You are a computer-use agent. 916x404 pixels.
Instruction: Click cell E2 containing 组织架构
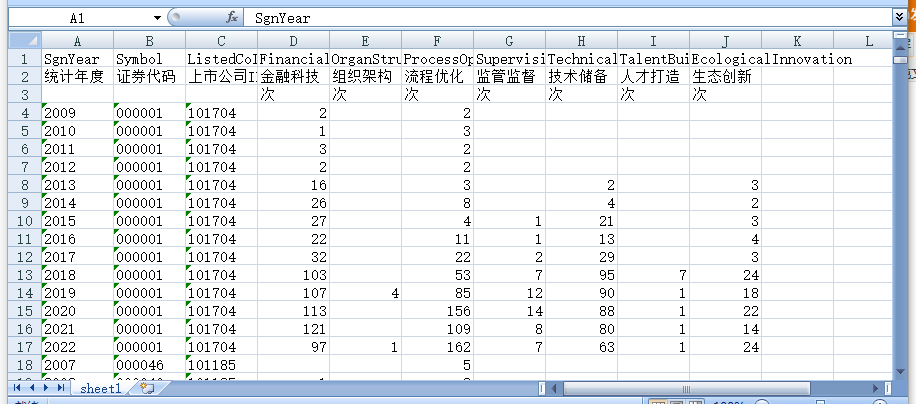tap(365, 76)
